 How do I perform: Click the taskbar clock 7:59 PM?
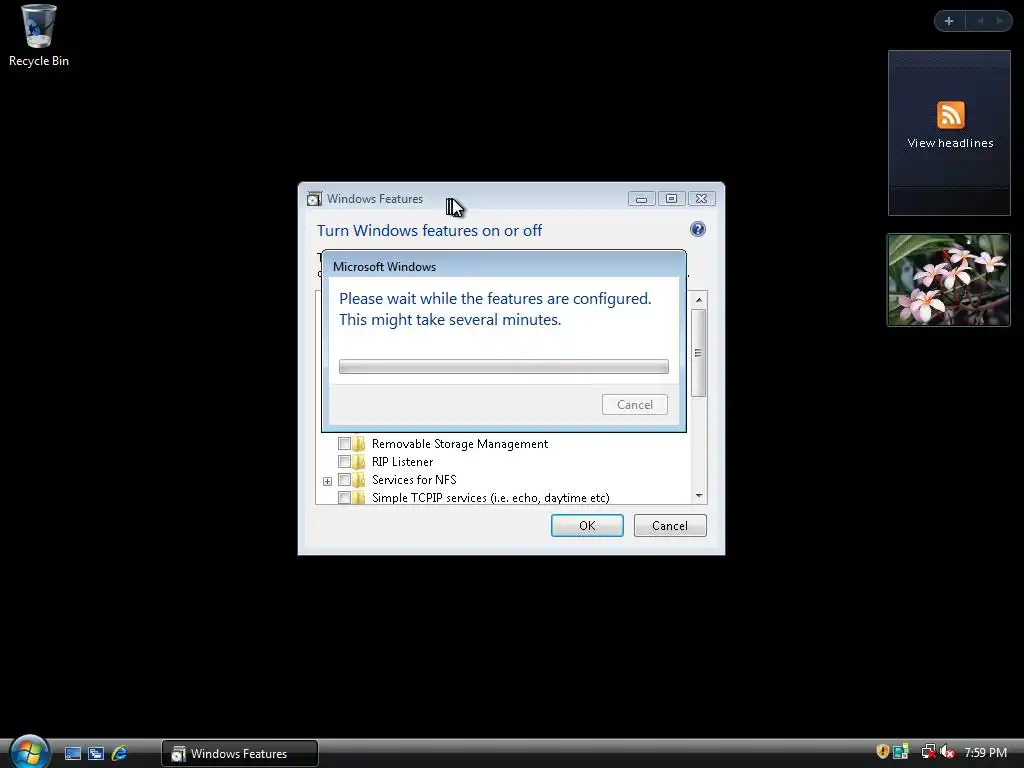tap(985, 752)
